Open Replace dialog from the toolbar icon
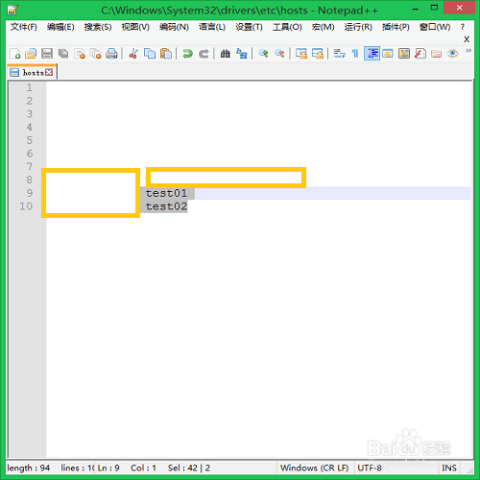 pos(242,54)
